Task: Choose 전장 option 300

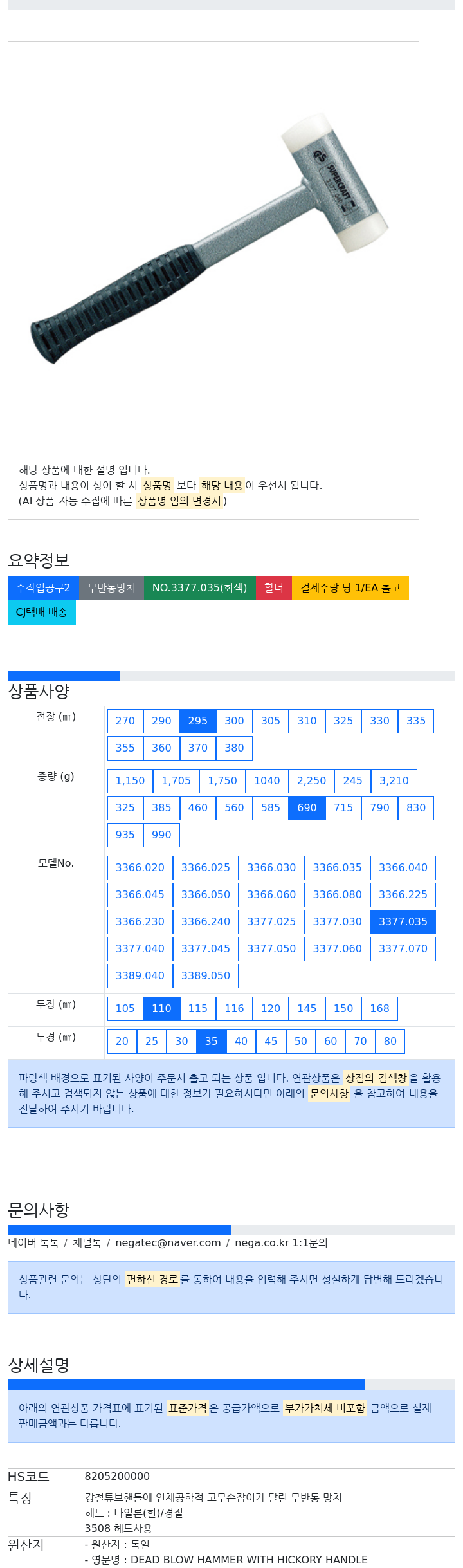Action: (234, 721)
